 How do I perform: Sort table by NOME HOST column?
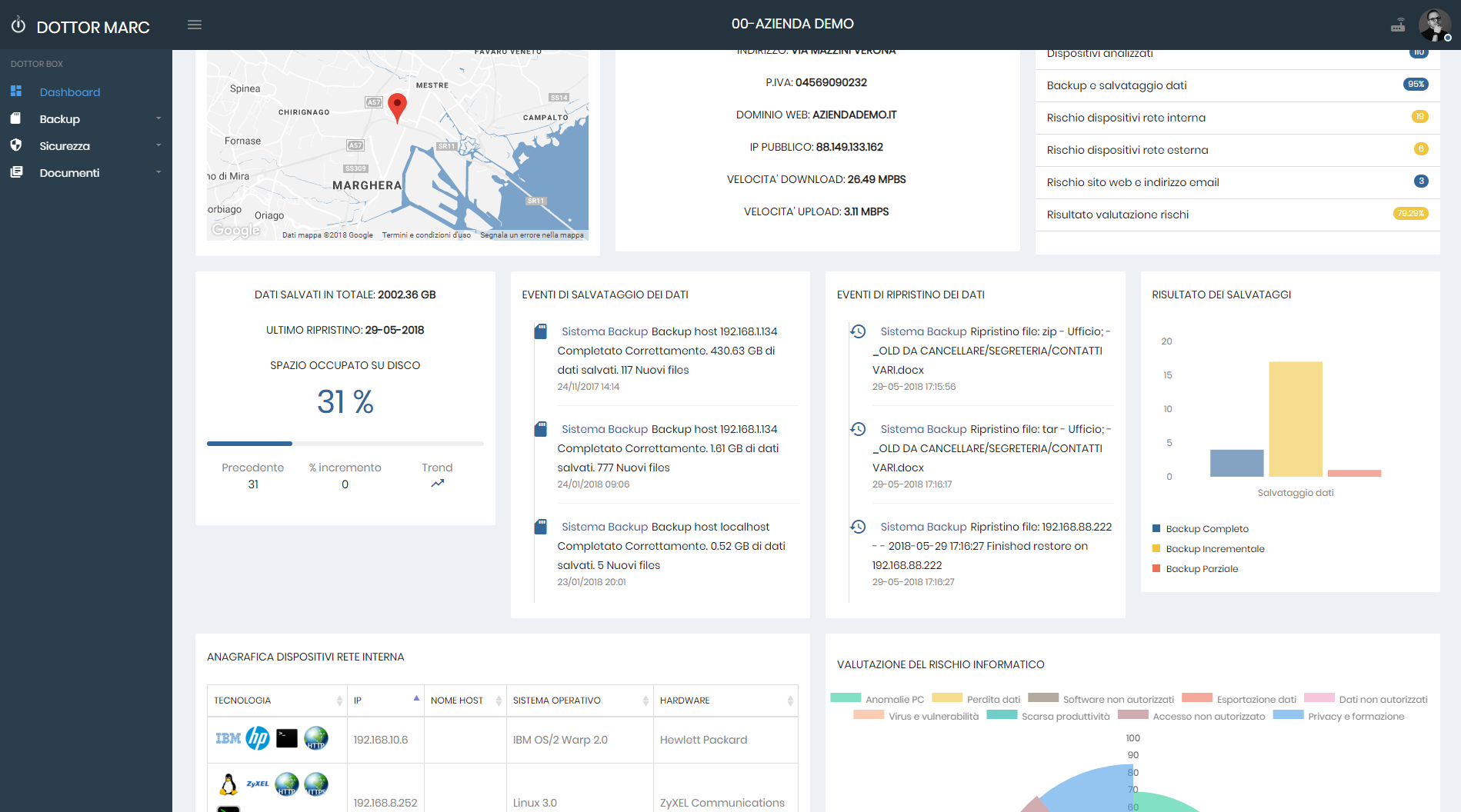click(x=465, y=701)
